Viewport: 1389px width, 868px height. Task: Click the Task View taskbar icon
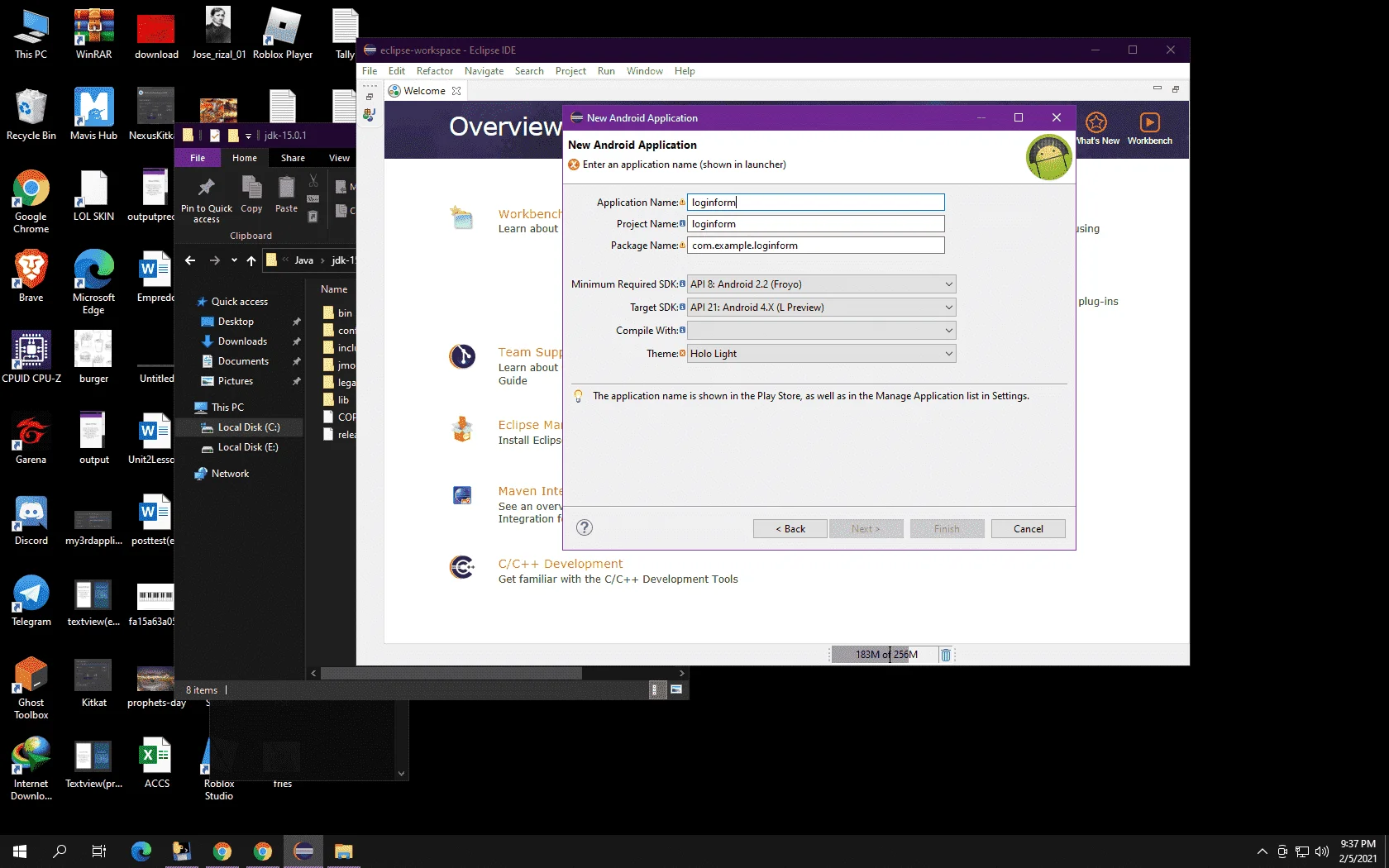tap(99, 851)
